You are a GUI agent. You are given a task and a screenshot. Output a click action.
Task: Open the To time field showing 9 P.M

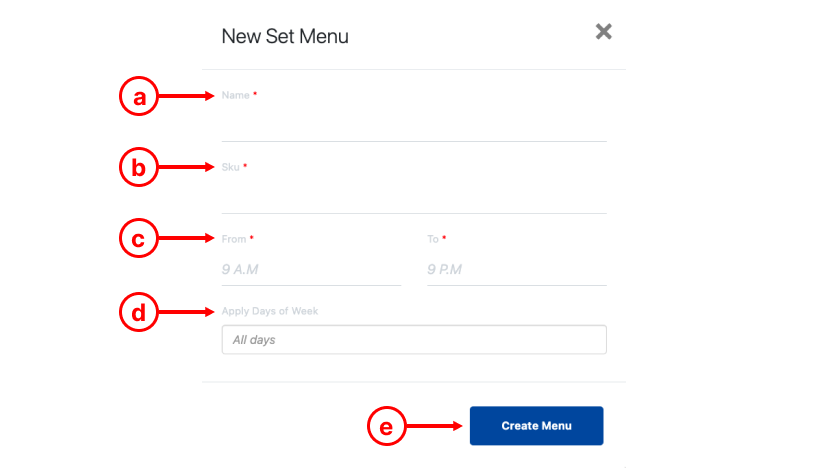pyautogui.click(x=516, y=270)
